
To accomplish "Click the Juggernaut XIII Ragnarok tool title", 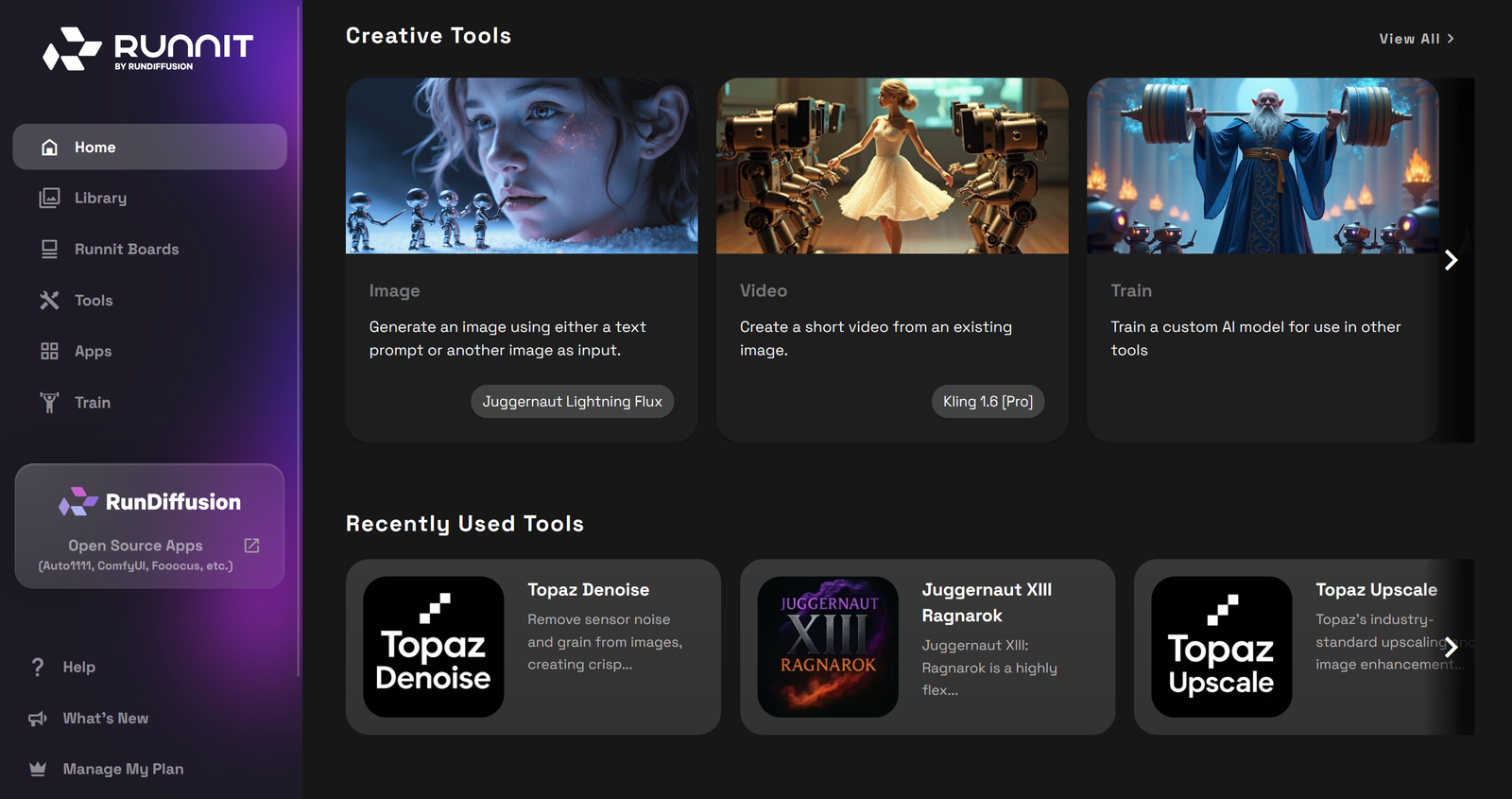I will 987,602.
